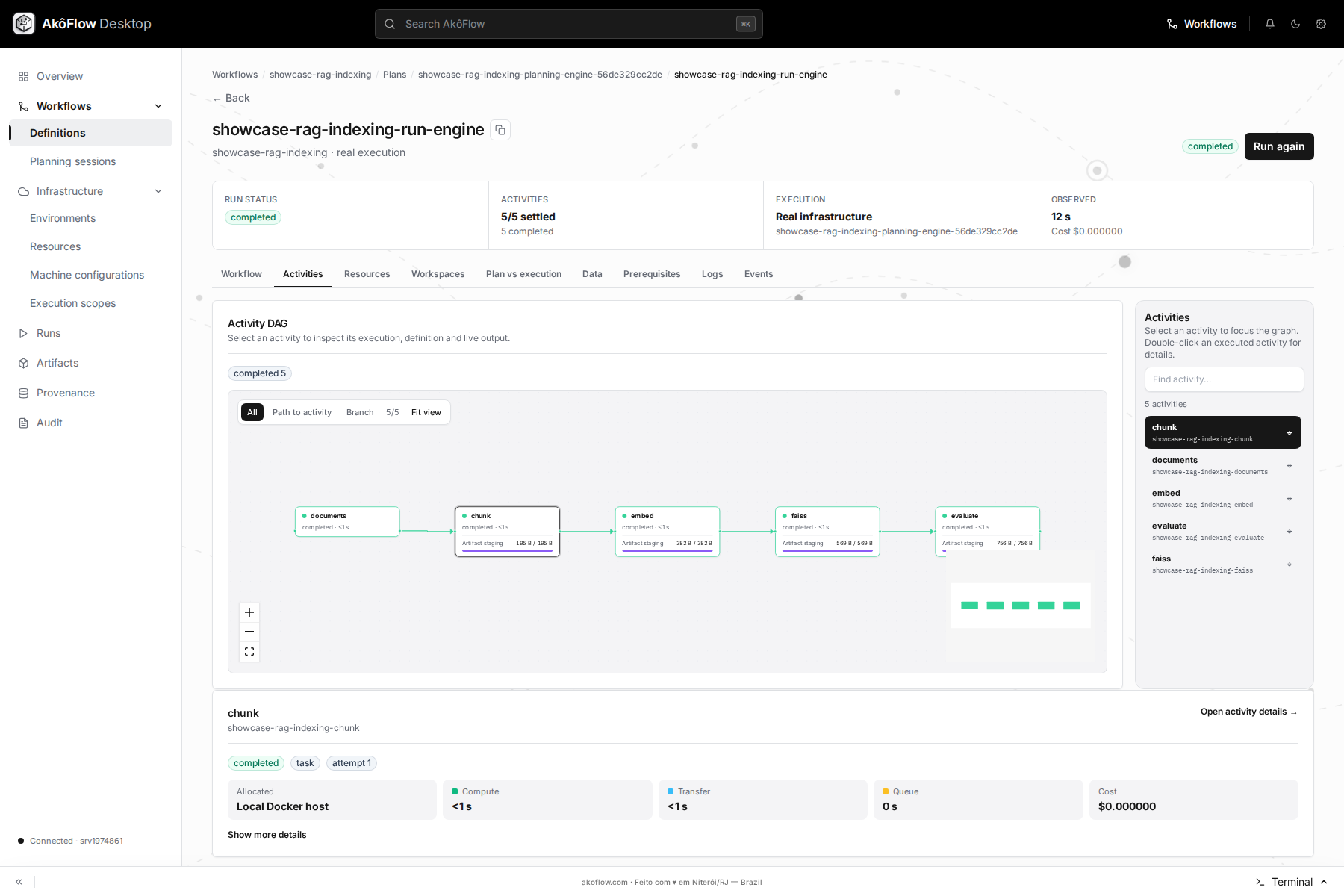Collapse the Infrastructure sidebar section
1344x896 pixels.
click(x=158, y=191)
